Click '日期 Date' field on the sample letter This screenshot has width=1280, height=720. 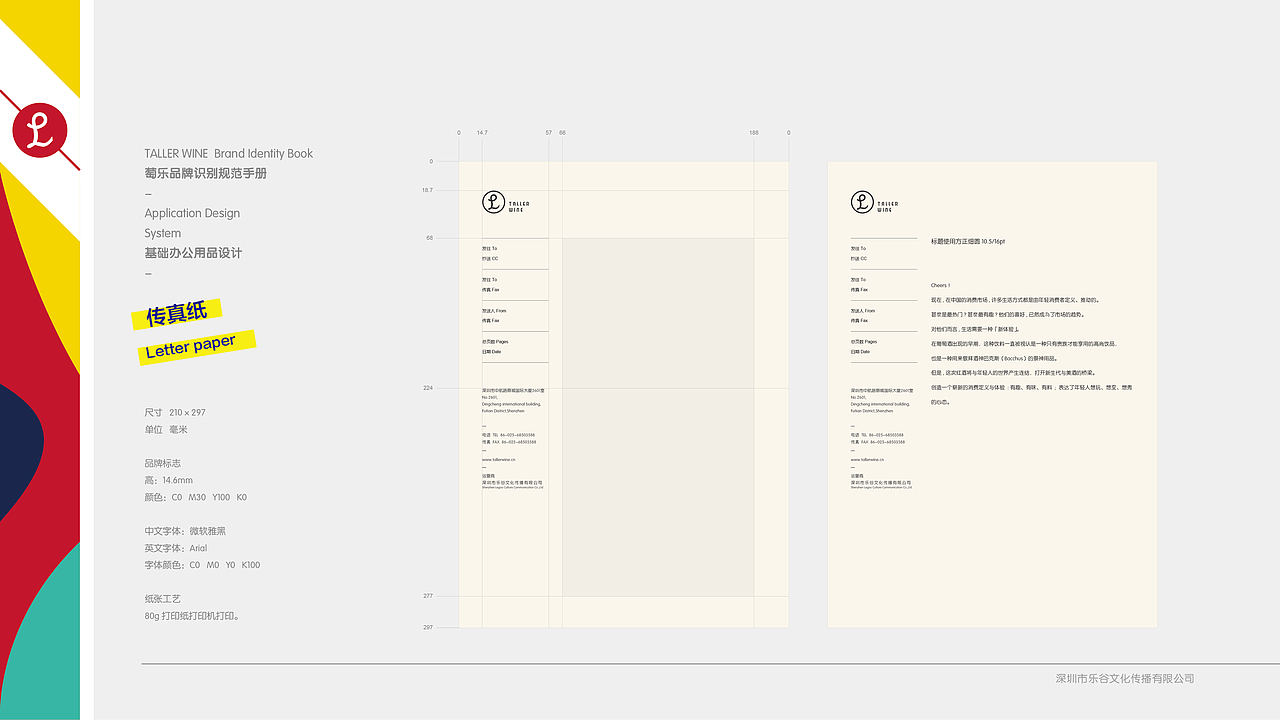pos(860,352)
